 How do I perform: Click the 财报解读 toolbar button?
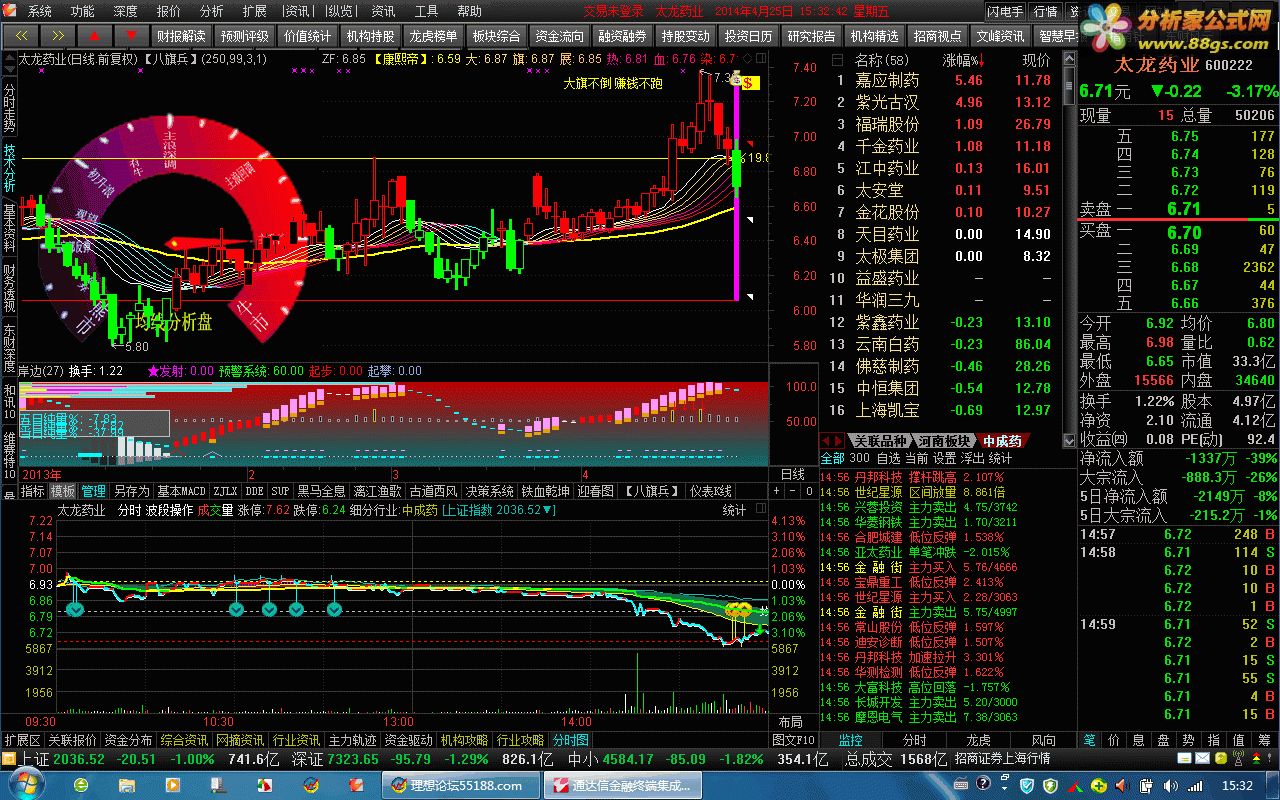coord(181,36)
